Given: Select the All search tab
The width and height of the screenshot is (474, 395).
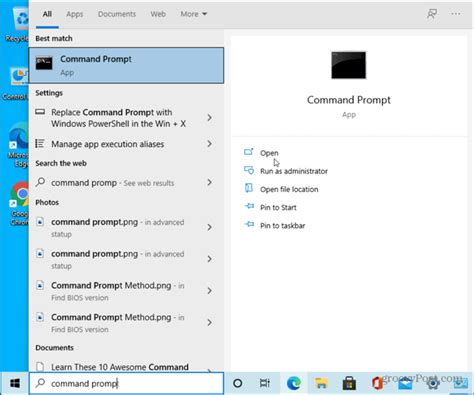Looking at the screenshot, I should pyautogui.click(x=47, y=14).
